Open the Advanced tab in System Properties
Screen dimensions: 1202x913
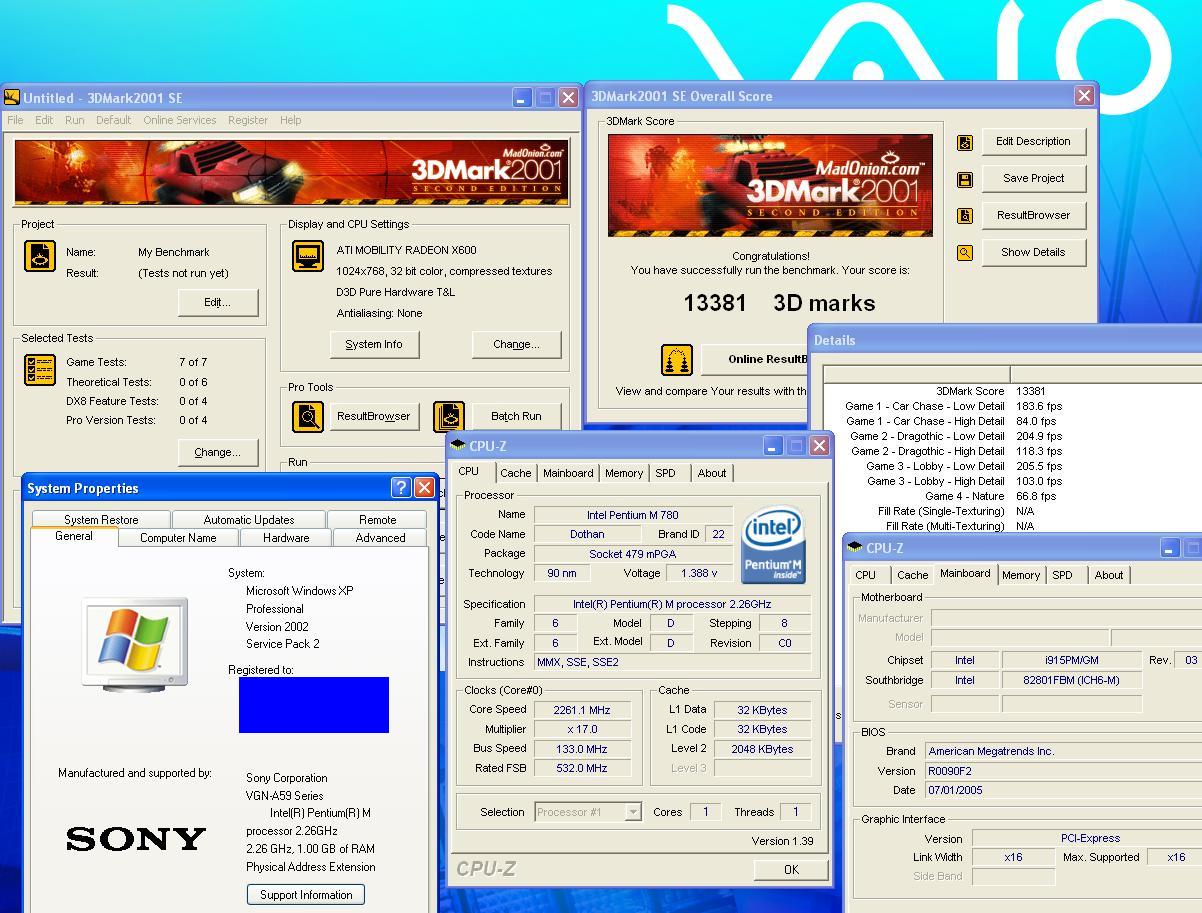(x=381, y=538)
